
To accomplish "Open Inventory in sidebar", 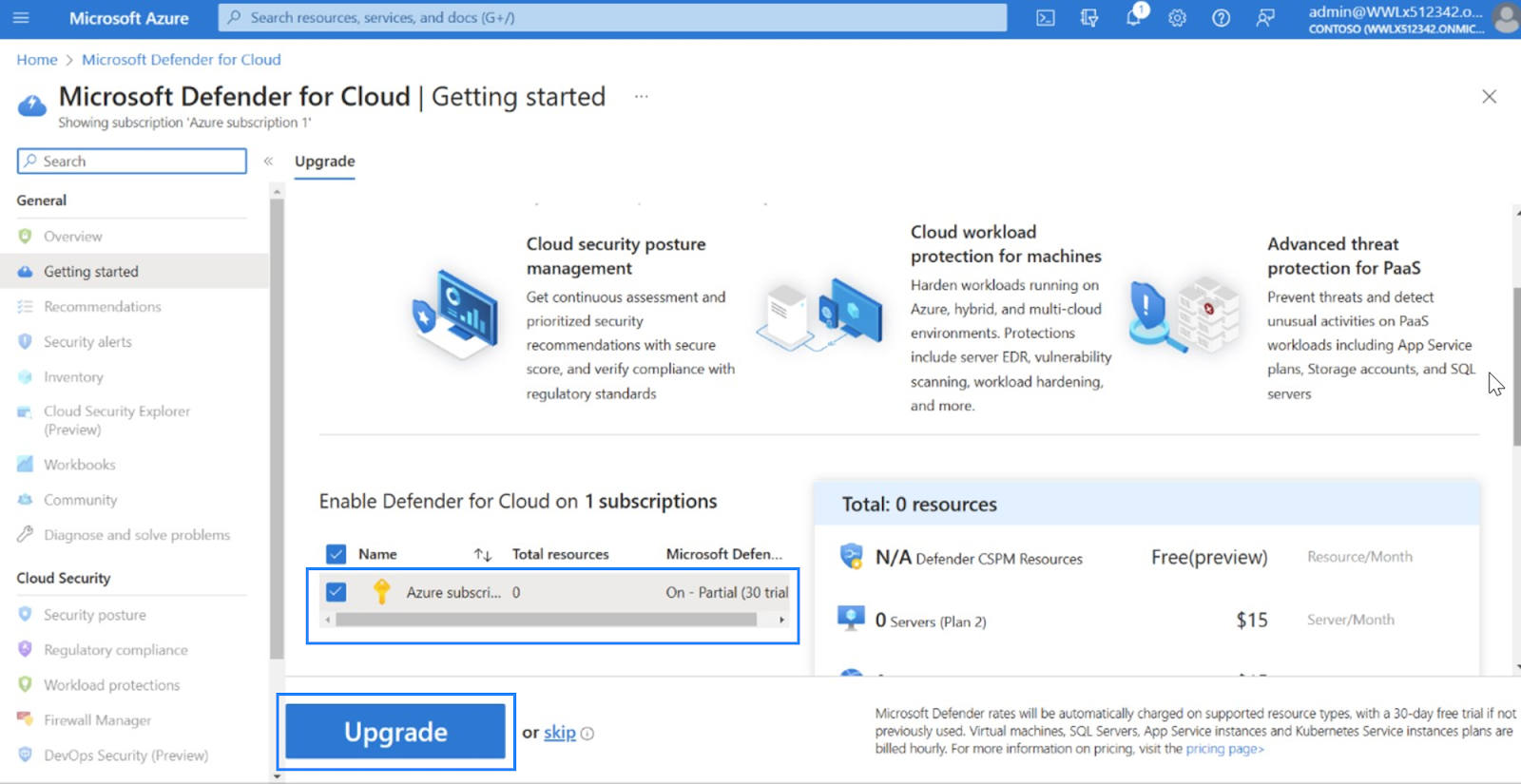I will click(x=73, y=376).
